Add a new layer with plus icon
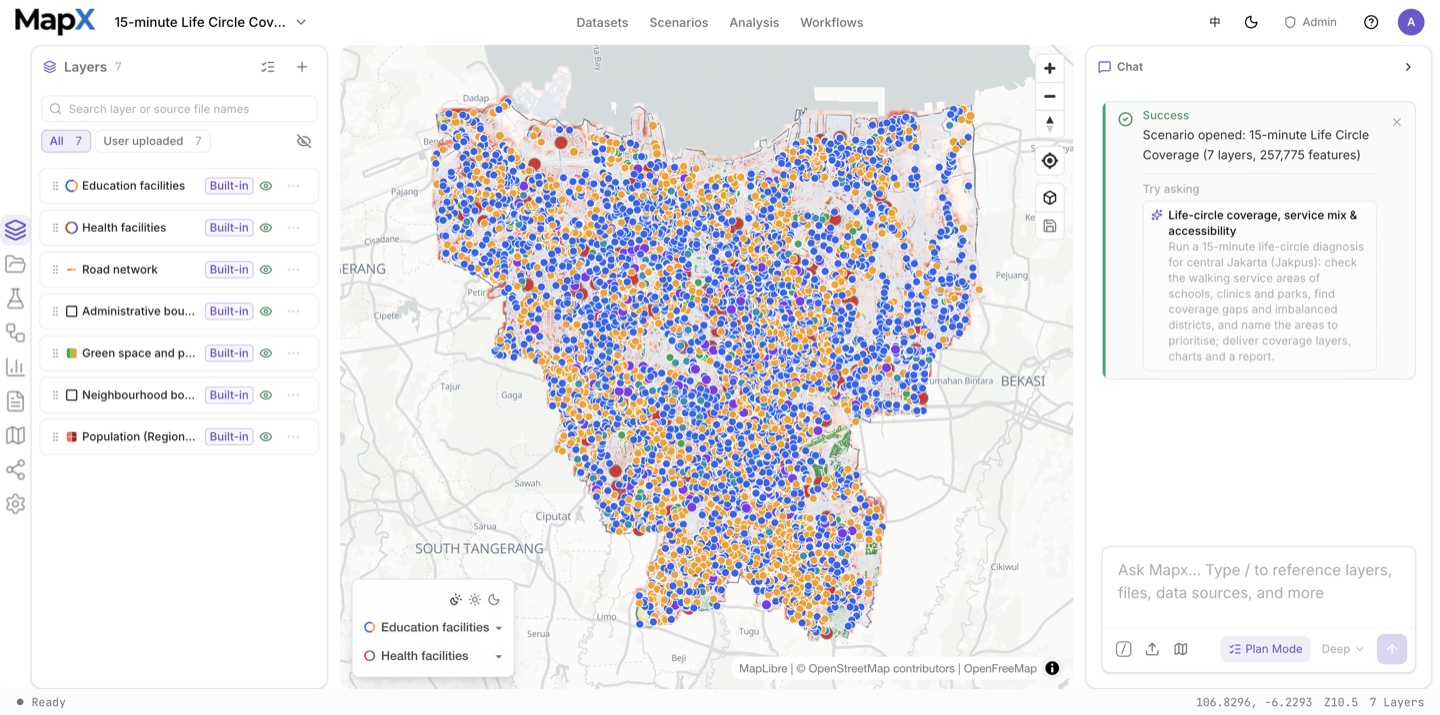The width and height of the screenshot is (1440, 715). (302, 67)
